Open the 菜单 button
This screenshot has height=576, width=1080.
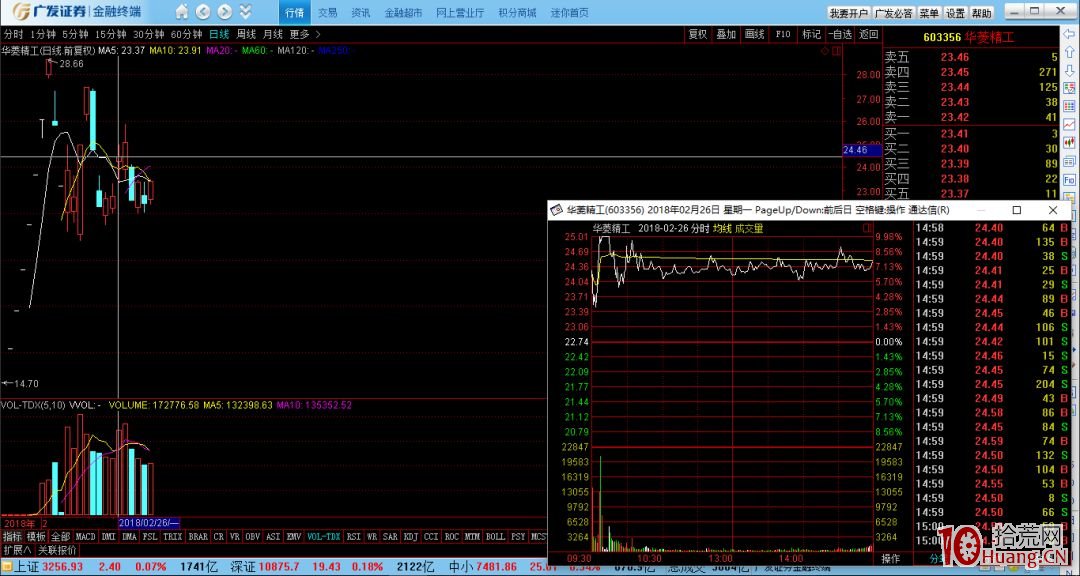pyautogui.click(x=928, y=13)
